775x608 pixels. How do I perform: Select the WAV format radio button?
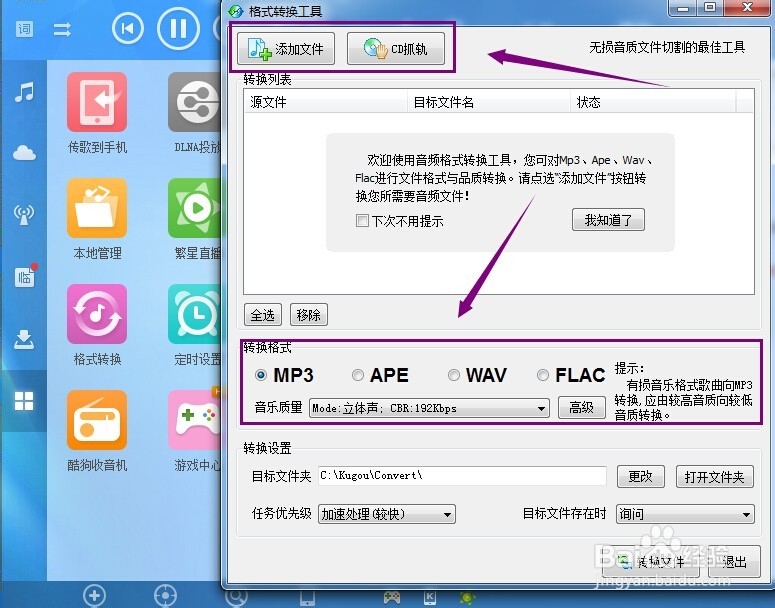coord(453,375)
